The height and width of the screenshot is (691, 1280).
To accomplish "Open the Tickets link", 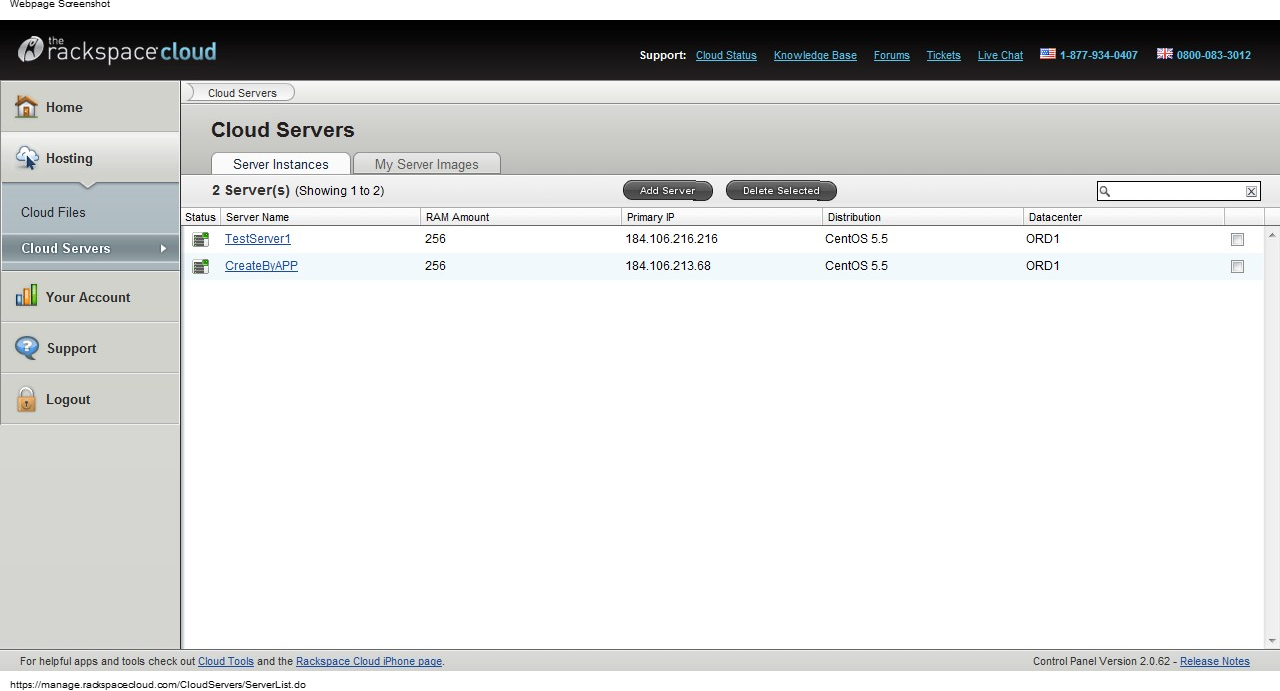I will pos(943,55).
